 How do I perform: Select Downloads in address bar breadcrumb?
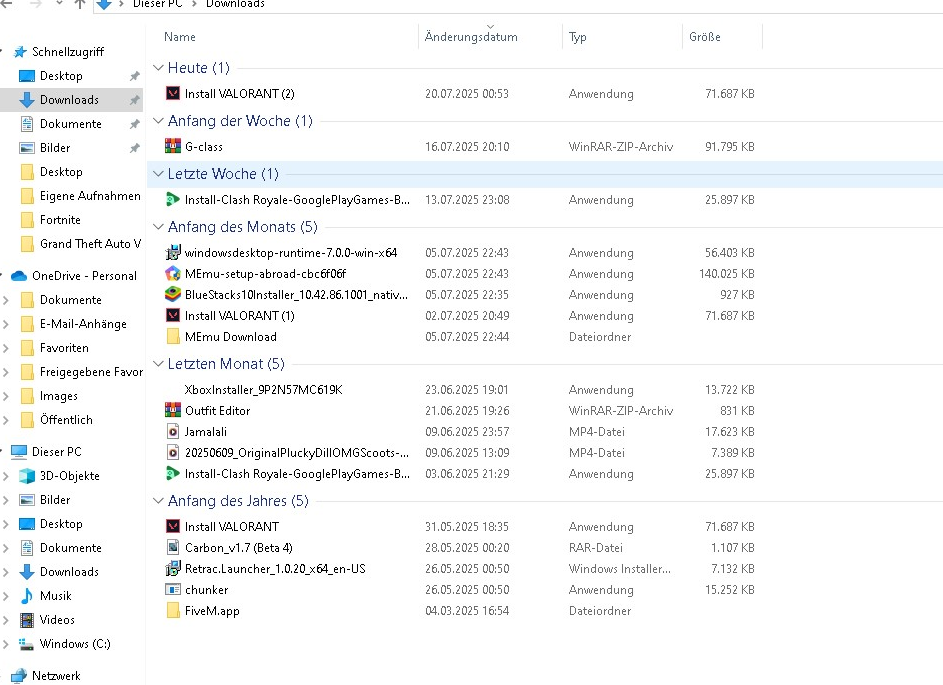click(235, 4)
